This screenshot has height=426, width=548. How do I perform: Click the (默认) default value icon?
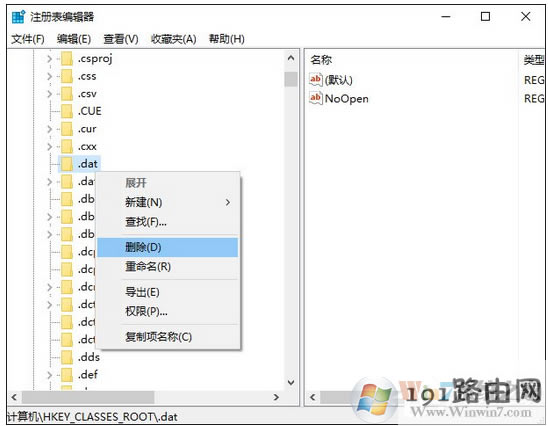(315, 80)
